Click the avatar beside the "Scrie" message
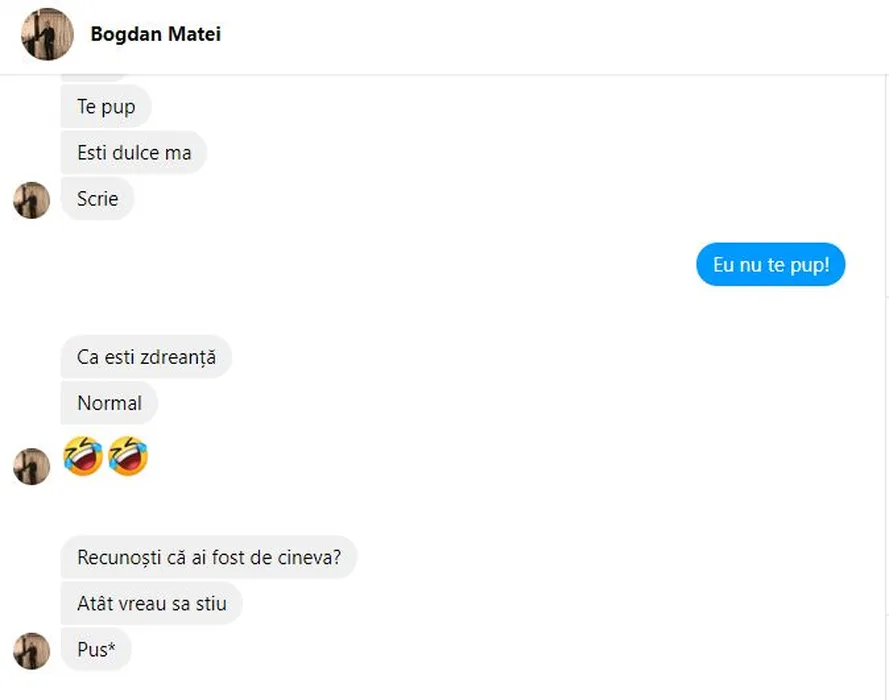The image size is (889, 700). [x=31, y=200]
